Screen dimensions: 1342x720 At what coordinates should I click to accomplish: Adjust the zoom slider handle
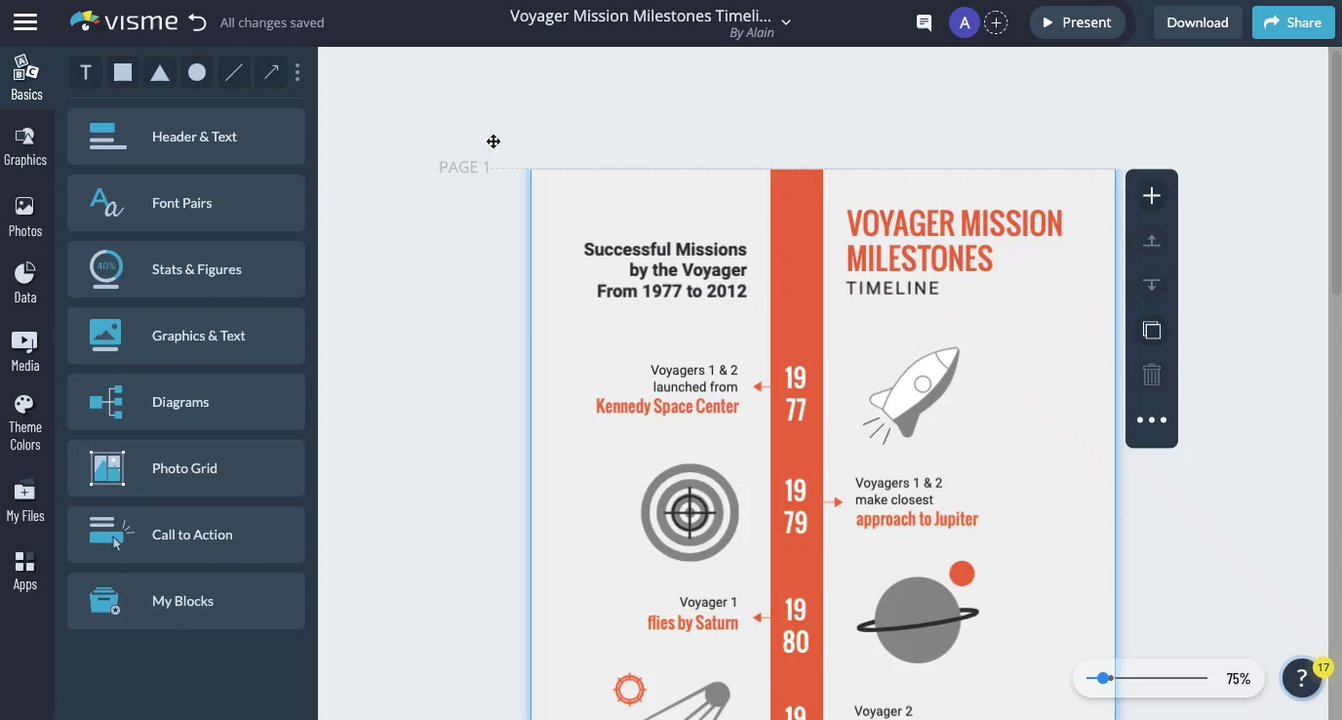pos(1104,678)
